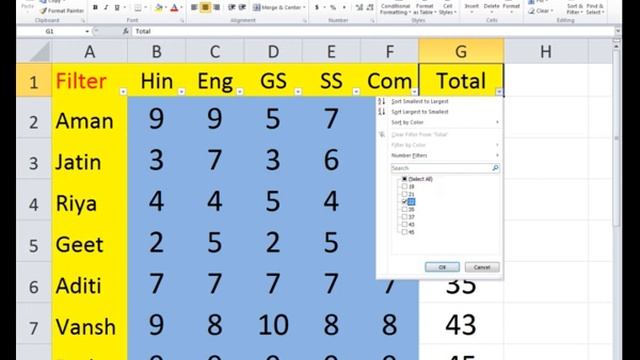Apply the comma style format
Image resolution: width=640 pixels, height=360 pixels.
pos(344,7)
